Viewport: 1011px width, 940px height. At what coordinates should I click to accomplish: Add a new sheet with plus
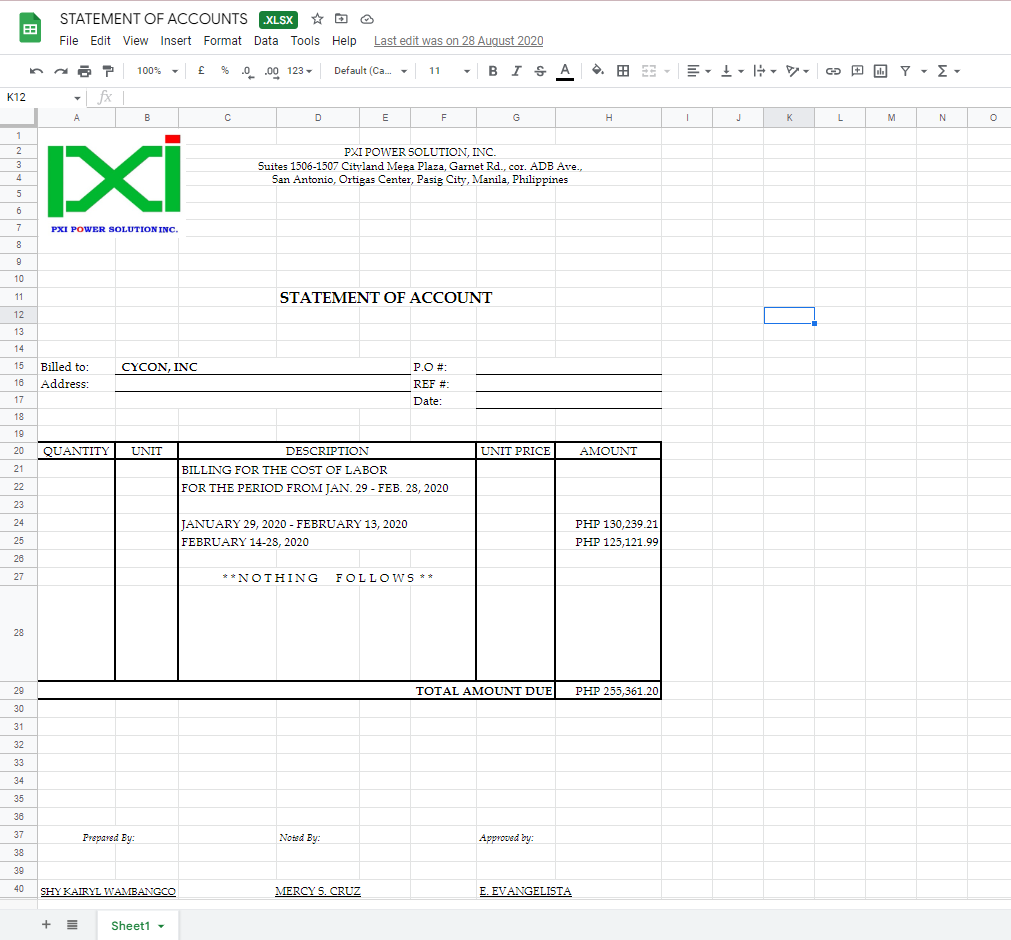point(46,925)
